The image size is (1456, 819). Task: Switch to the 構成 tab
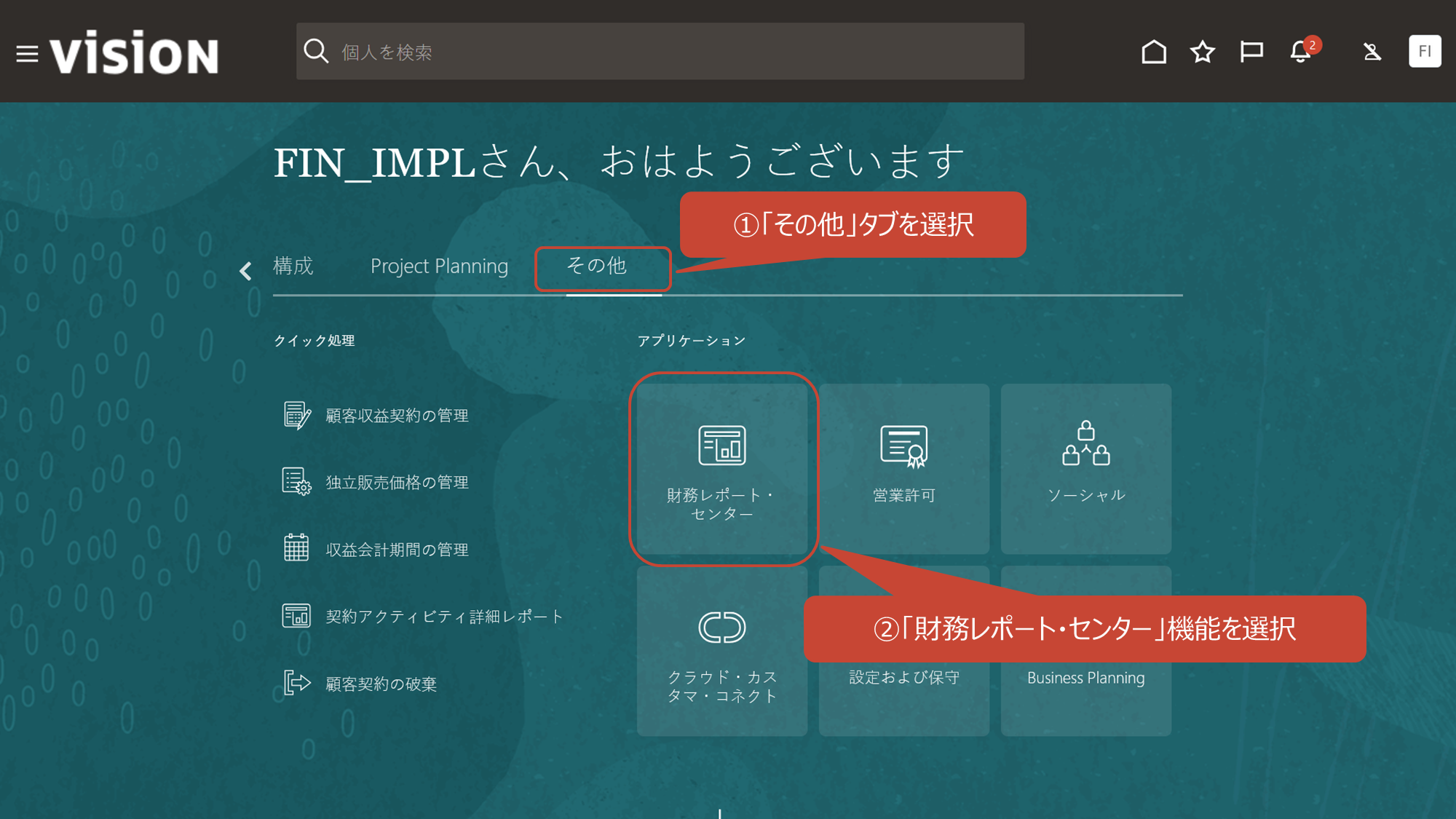pos(293,266)
